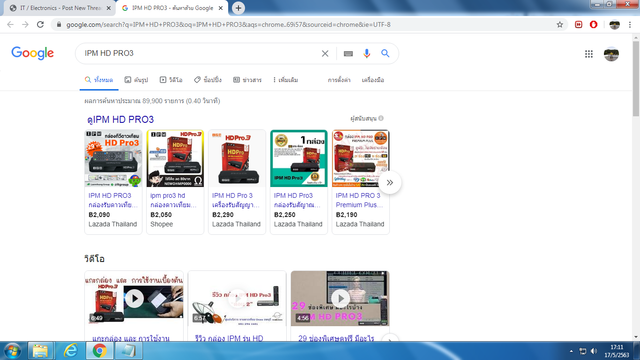
Task: Open the 'IPM HD PRO3' shopping heading link
Action: pyautogui.click(x=120, y=119)
